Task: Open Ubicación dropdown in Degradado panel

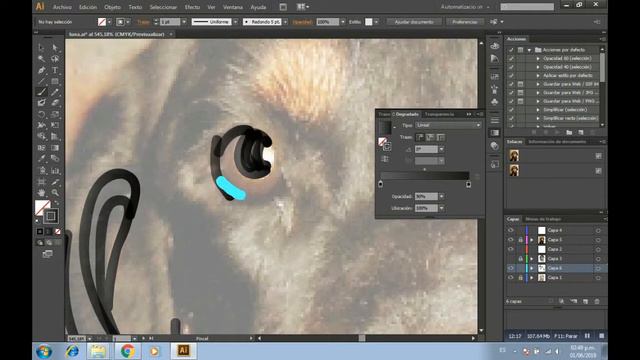Action: coord(441,208)
